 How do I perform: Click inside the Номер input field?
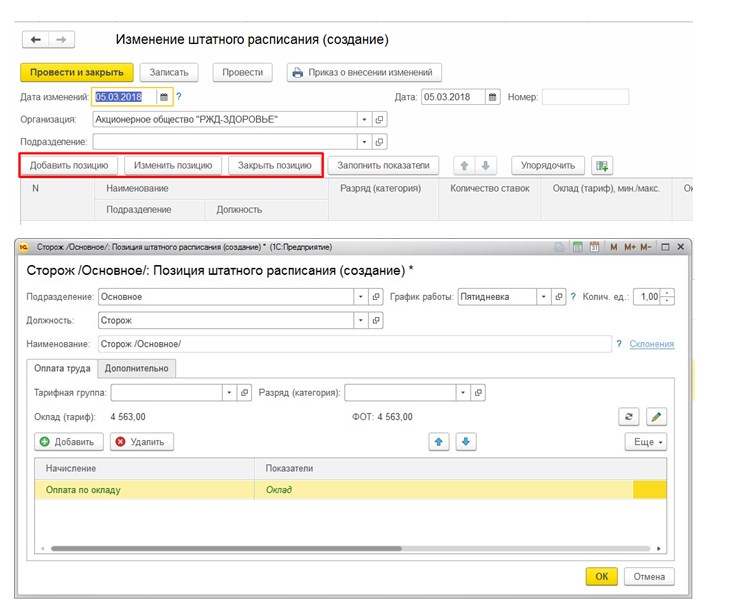coord(584,97)
